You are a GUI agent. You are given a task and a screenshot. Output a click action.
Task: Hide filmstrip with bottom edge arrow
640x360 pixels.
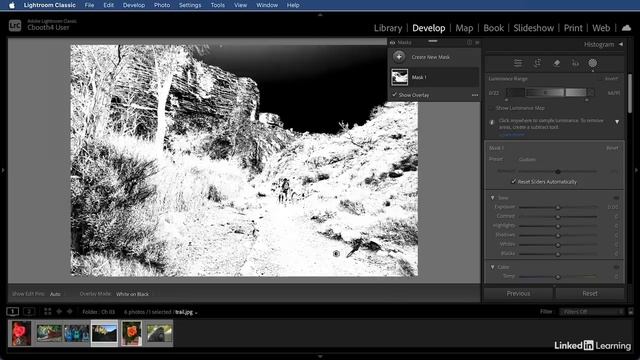point(320,356)
